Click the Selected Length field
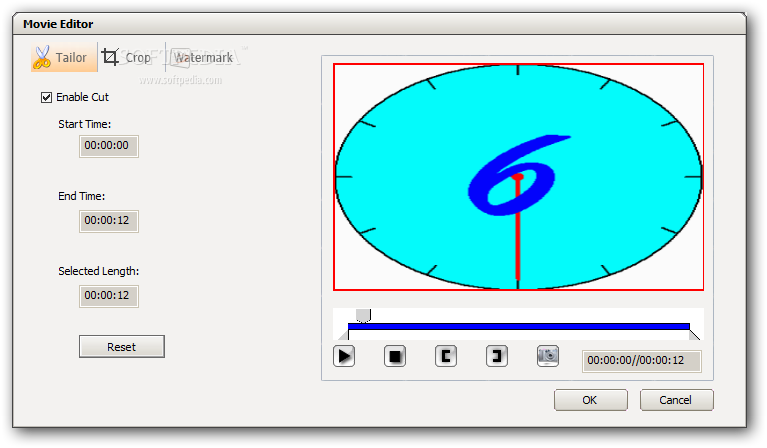The width and height of the screenshot is (767, 448). [x=109, y=296]
